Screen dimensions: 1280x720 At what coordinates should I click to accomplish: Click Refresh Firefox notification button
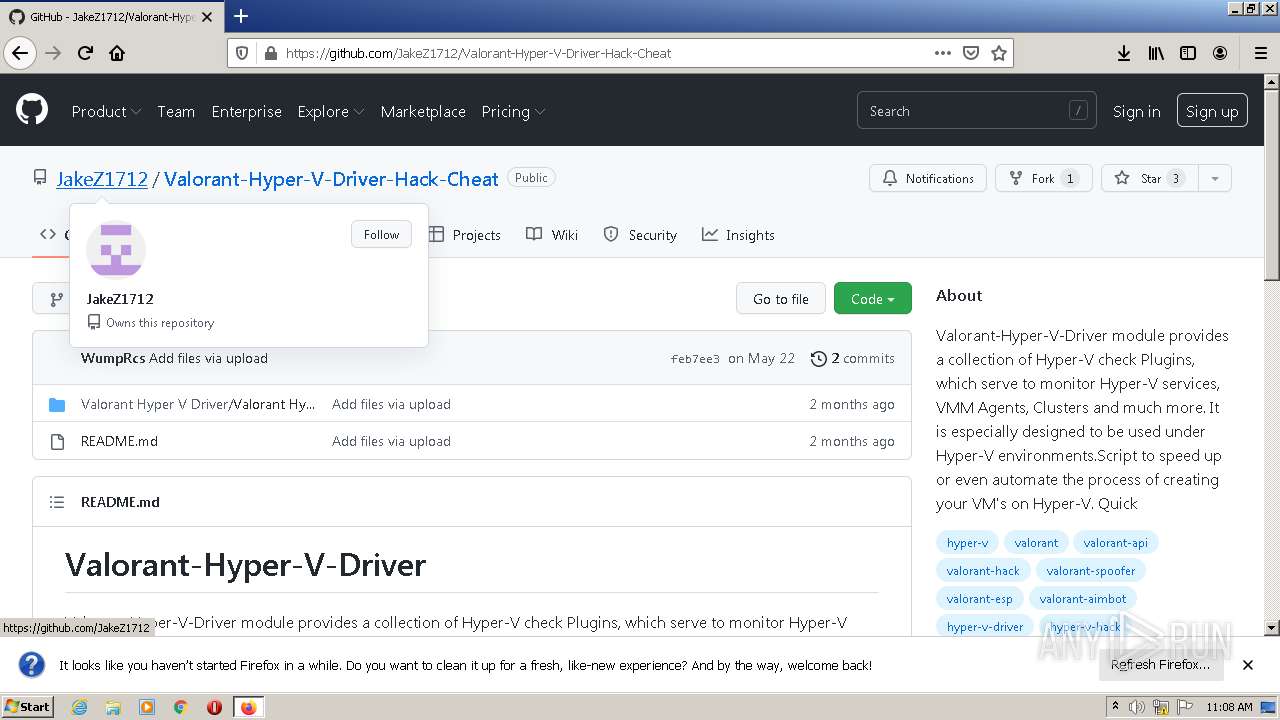[1160, 664]
